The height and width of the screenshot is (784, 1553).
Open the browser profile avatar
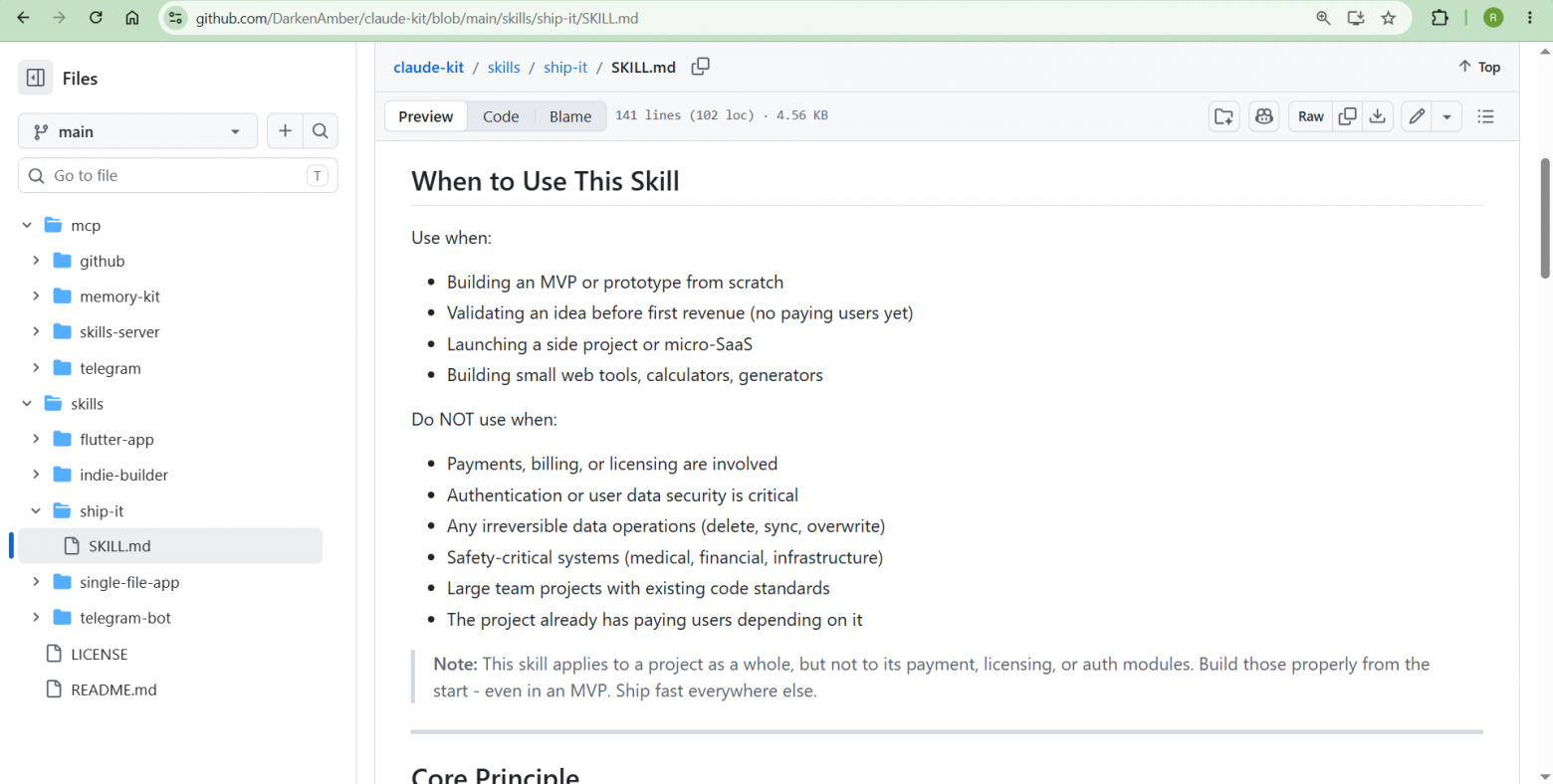pyautogui.click(x=1493, y=18)
